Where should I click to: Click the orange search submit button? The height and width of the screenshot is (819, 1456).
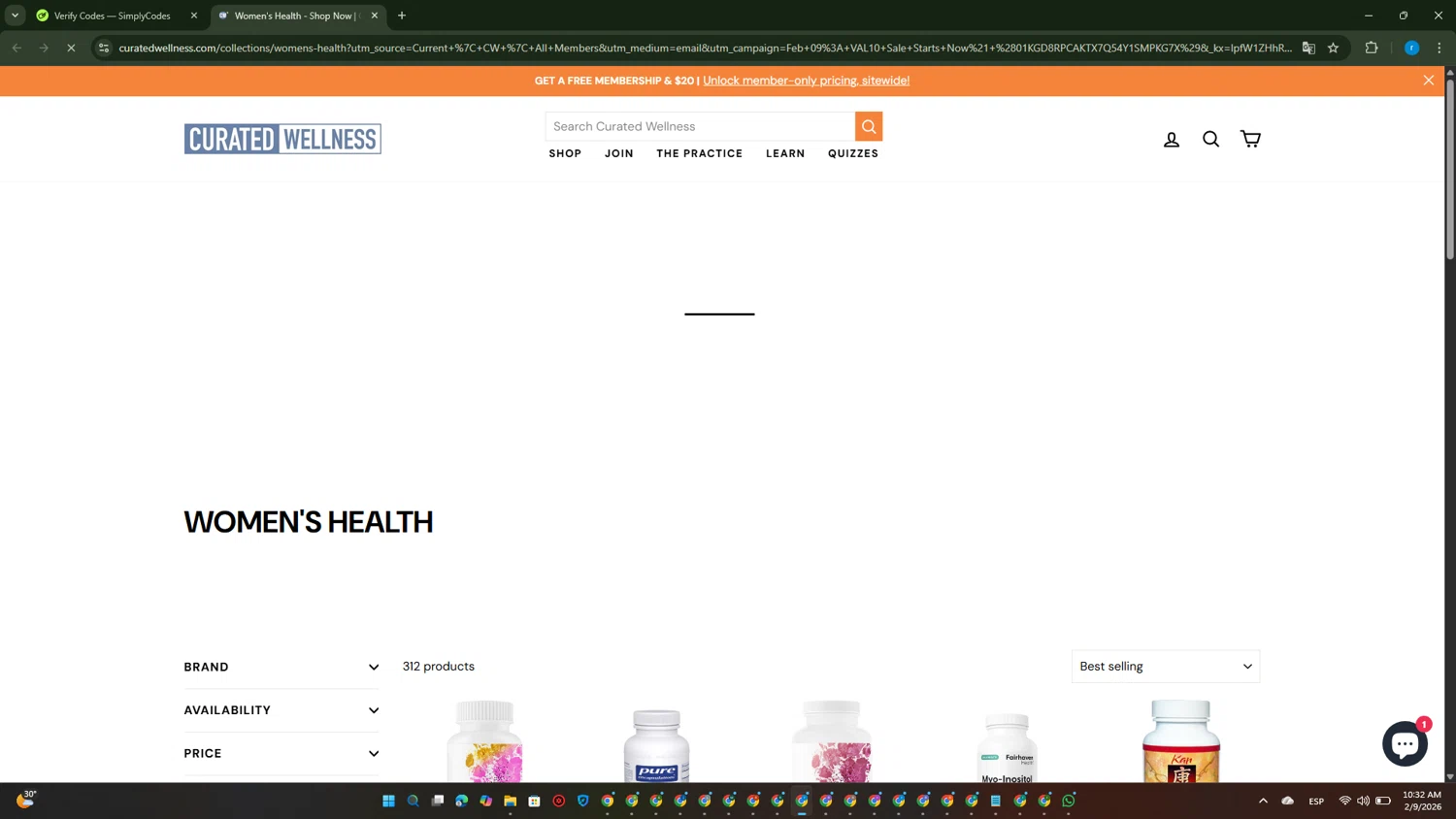869,126
